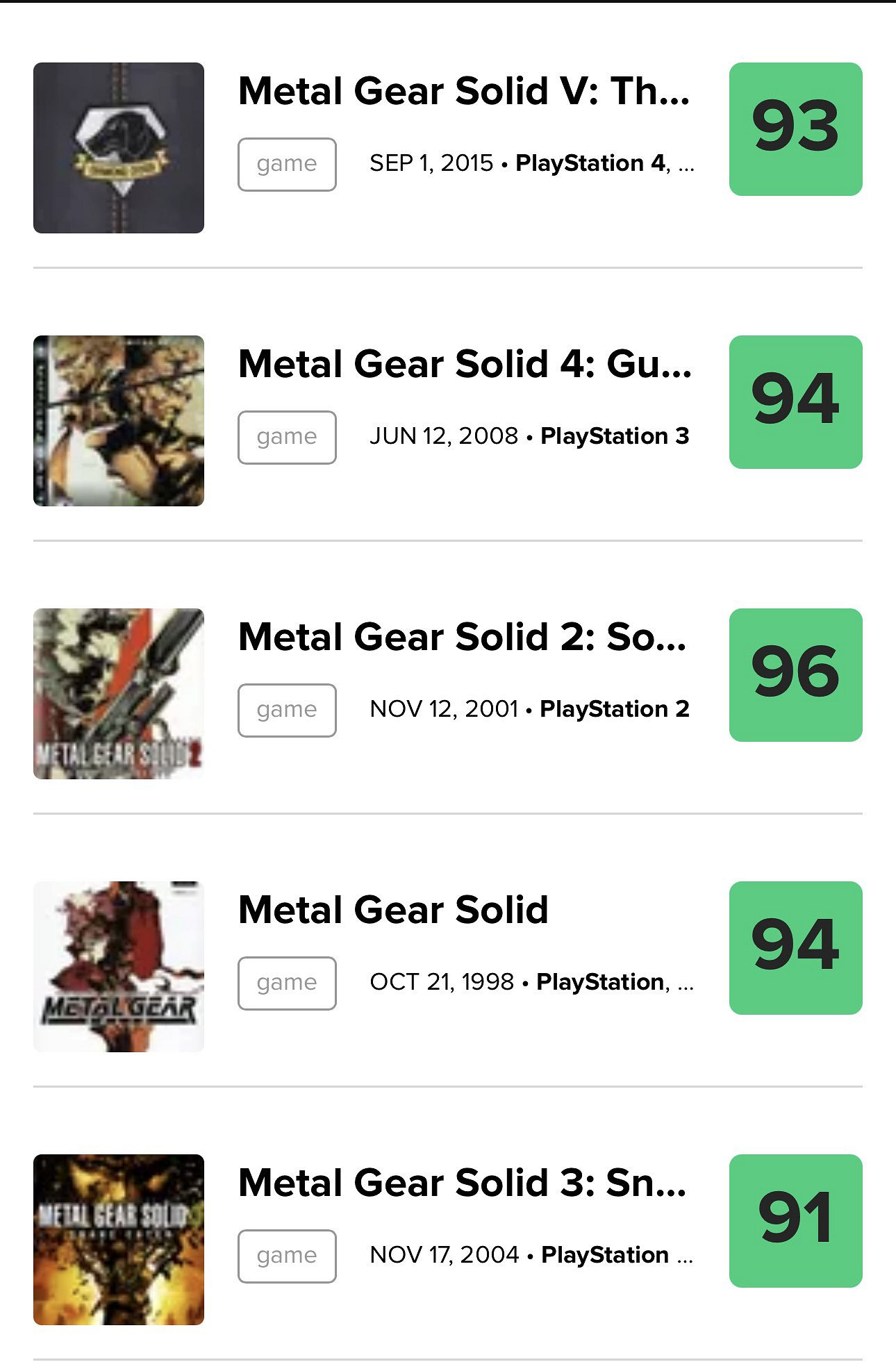Image resolution: width=896 pixels, height=1362 pixels.
Task: Click the 94 score for Metal Gear Solid
Action: click(x=795, y=948)
